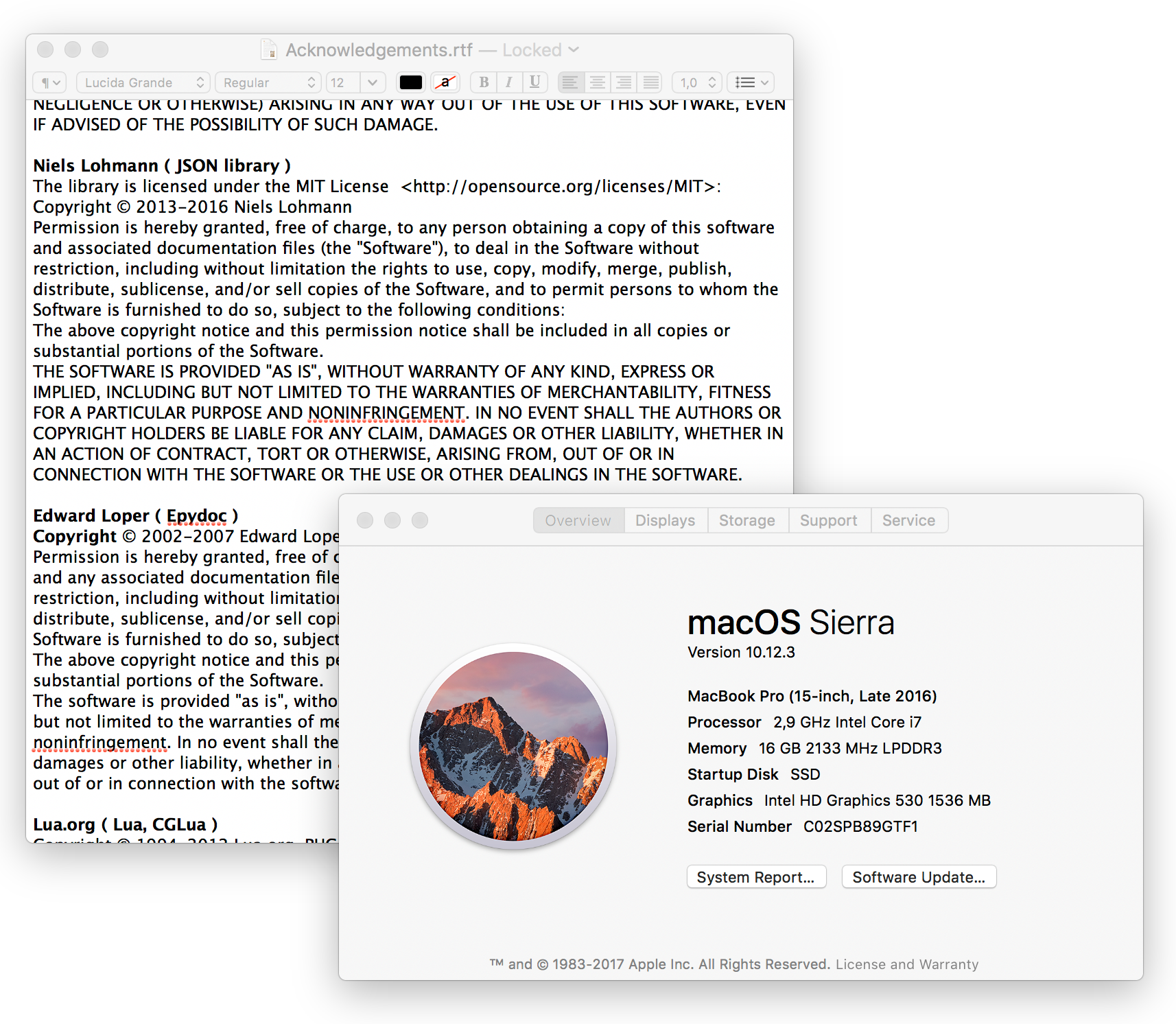Click the System Report button

click(755, 877)
